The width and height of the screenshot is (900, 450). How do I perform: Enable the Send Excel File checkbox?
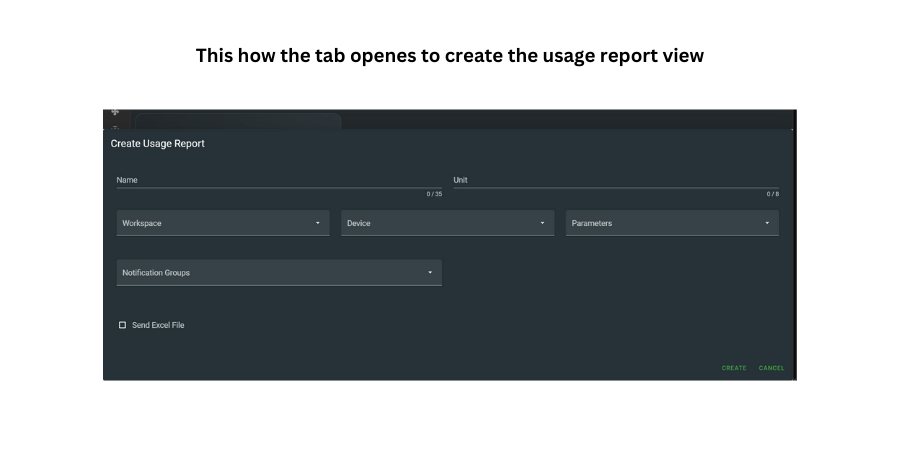(122, 325)
